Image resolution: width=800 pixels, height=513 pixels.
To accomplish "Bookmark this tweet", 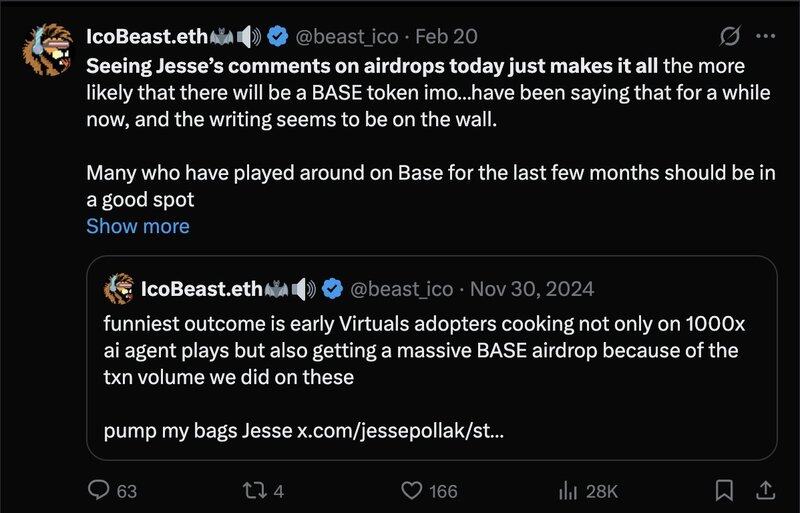I will click(724, 491).
